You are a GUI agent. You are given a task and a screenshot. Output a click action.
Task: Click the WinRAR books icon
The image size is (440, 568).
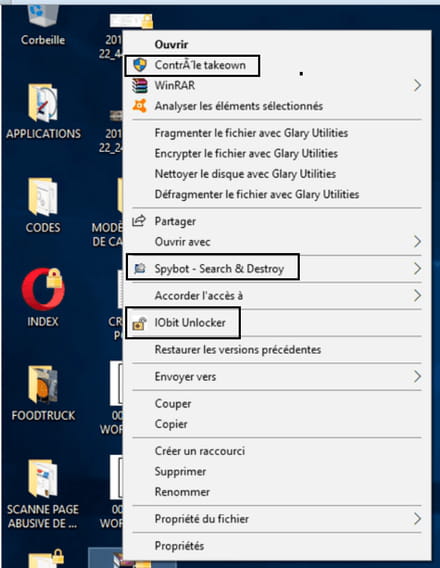point(140,86)
